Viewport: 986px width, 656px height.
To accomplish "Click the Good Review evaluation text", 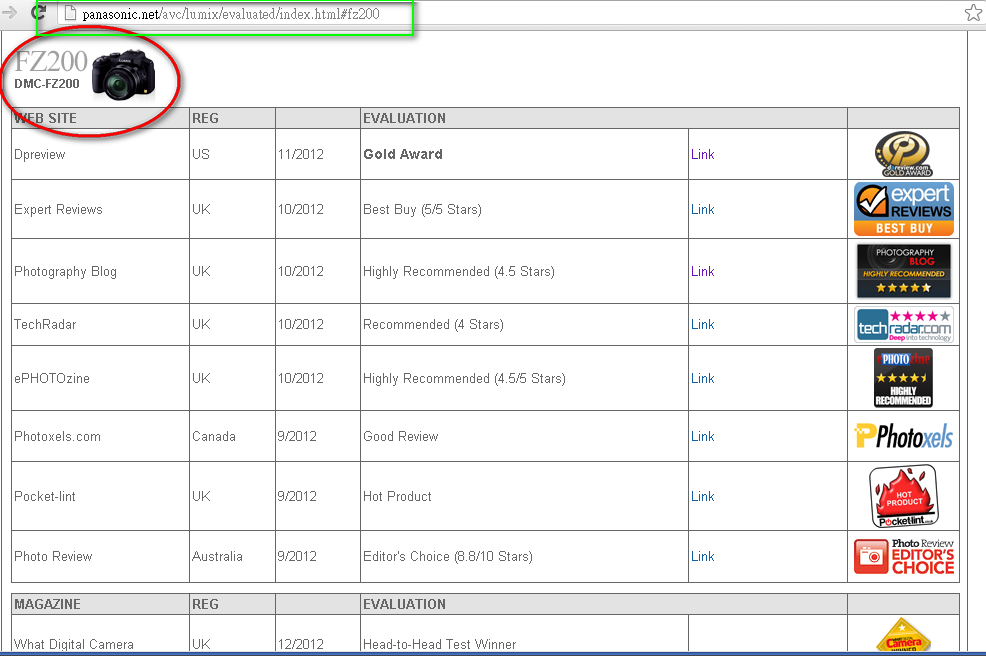I will pyautogui.click(x=401, y=436).
